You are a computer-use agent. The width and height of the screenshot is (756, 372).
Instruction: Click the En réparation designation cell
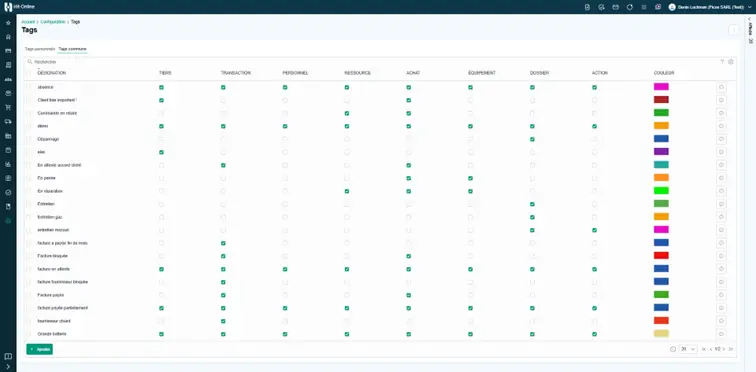[x=50, y=191]
